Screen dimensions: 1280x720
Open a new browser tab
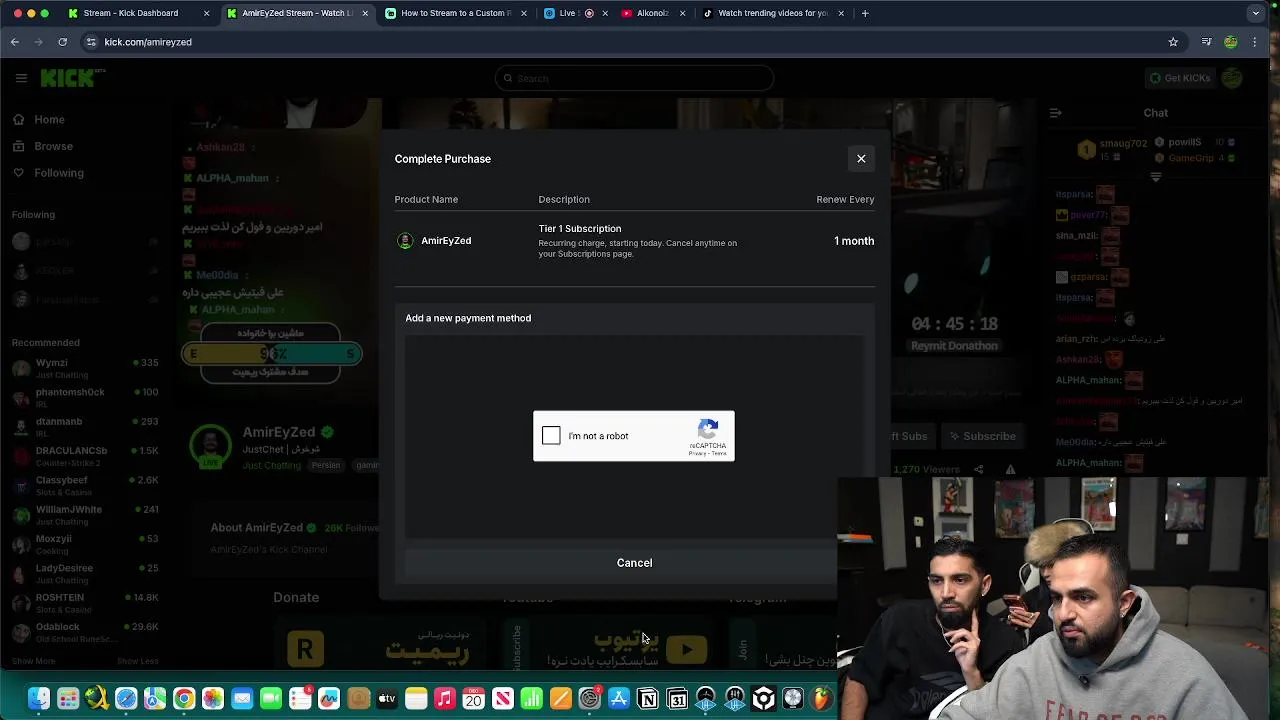point(865,13)
